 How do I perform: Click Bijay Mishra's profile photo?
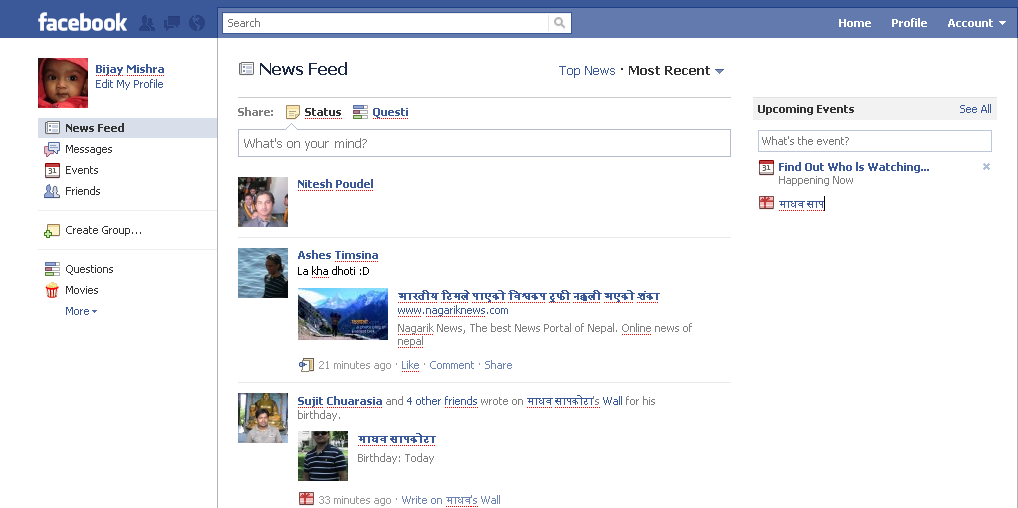pyautogui.click(x=63, y=83)
